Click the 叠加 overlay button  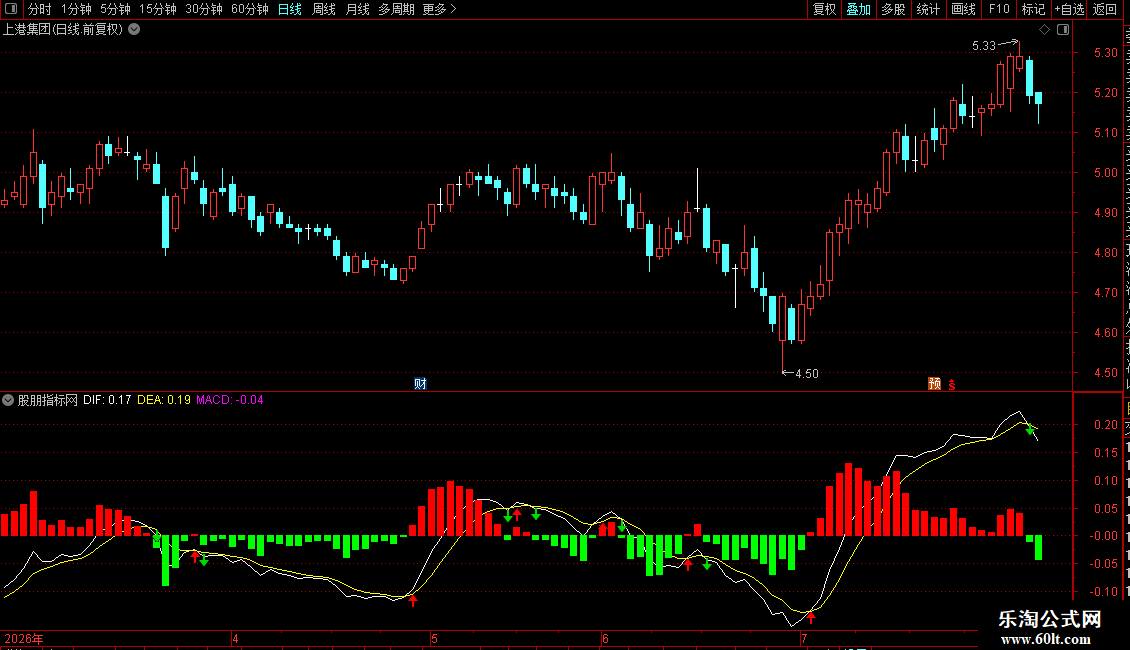point(858,9)
